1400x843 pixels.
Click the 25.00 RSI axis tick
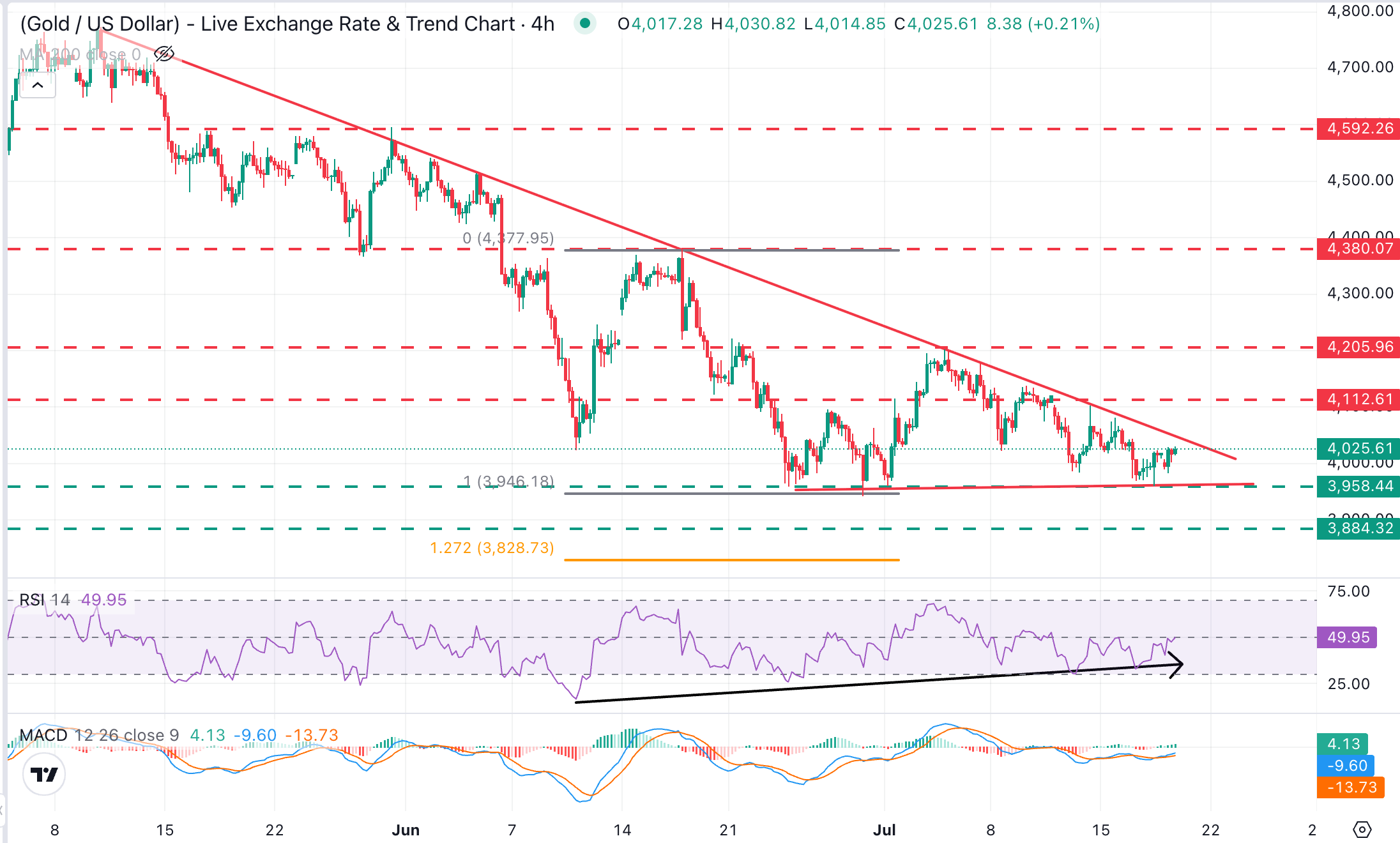click(x=1348, y=684)
